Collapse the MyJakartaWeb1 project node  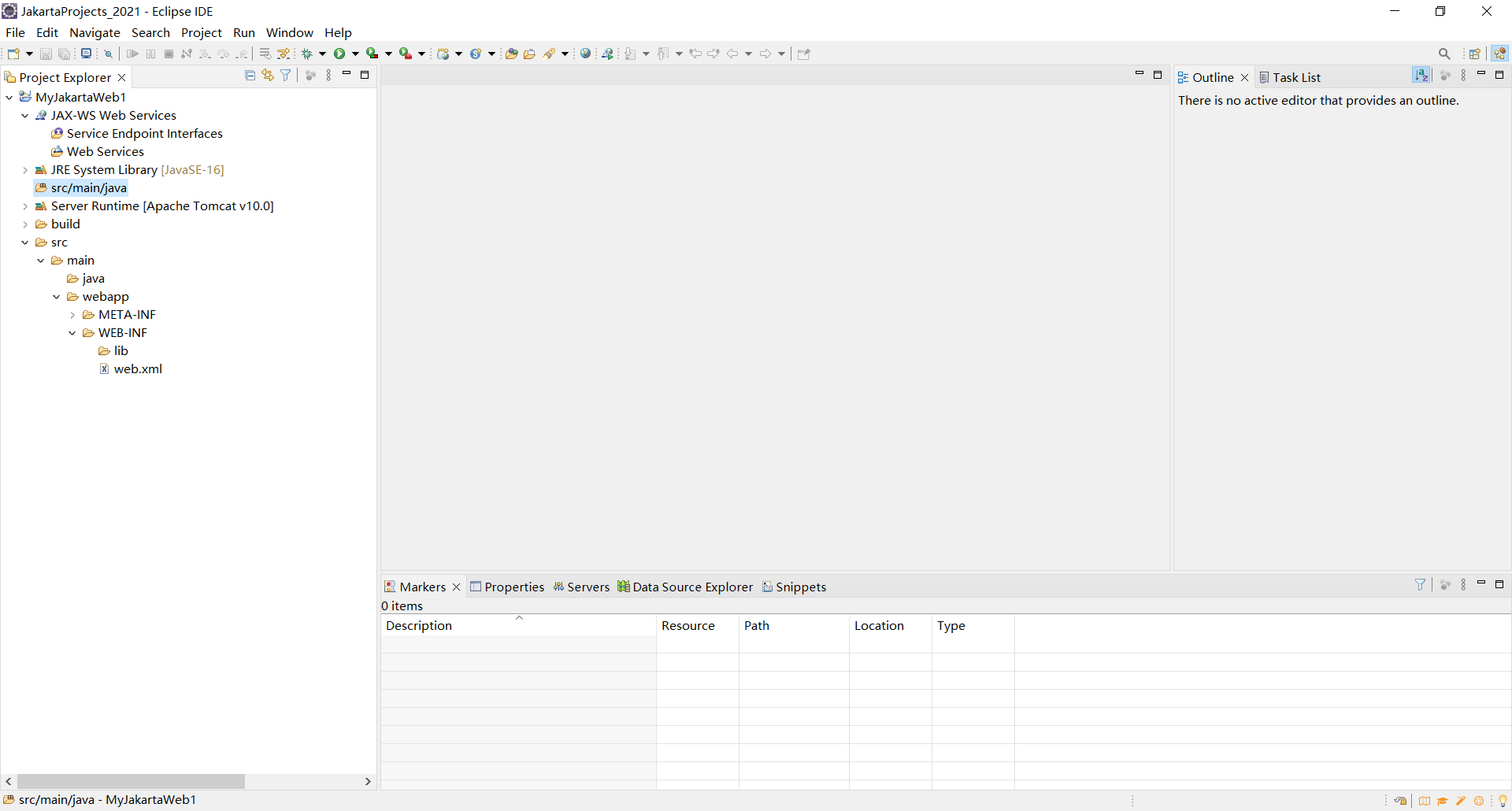9,97
